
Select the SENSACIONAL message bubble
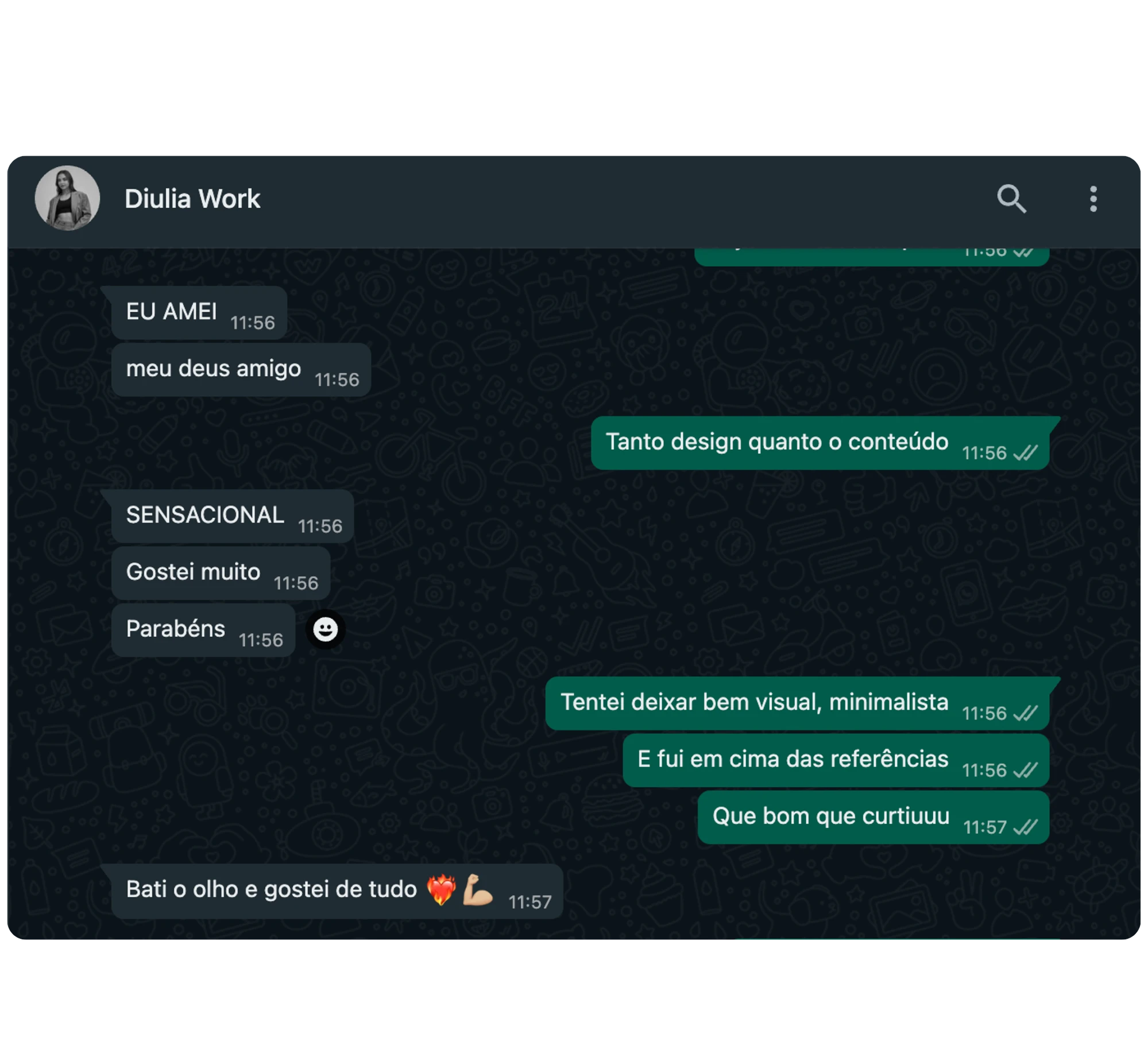point(233,516)
